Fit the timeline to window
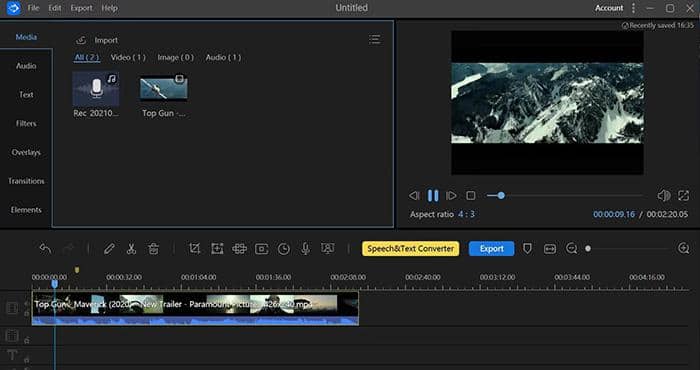The height and width of the screenshot is (370, 700). coord(550,249)
